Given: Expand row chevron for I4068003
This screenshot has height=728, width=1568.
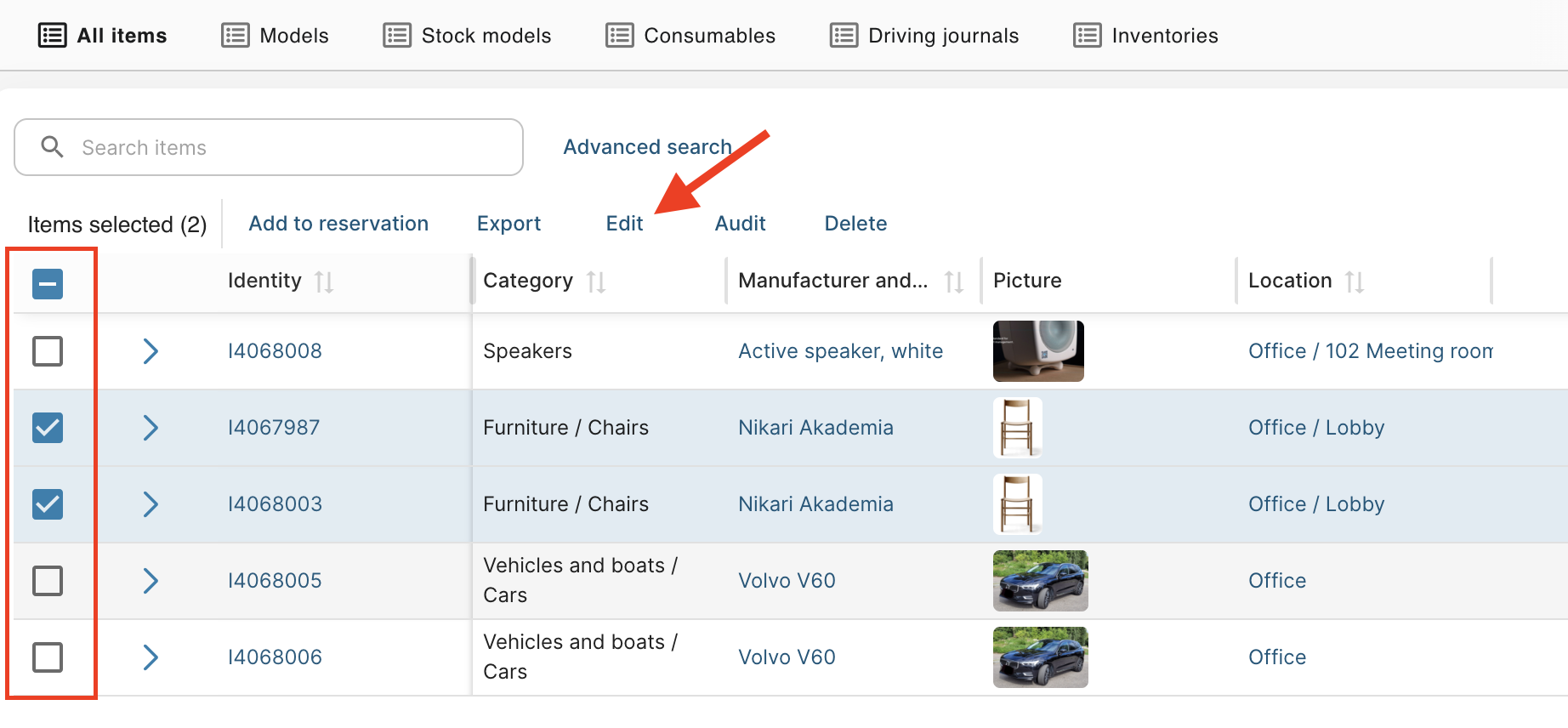Looking at the screenshot, I should click(151, 504).
